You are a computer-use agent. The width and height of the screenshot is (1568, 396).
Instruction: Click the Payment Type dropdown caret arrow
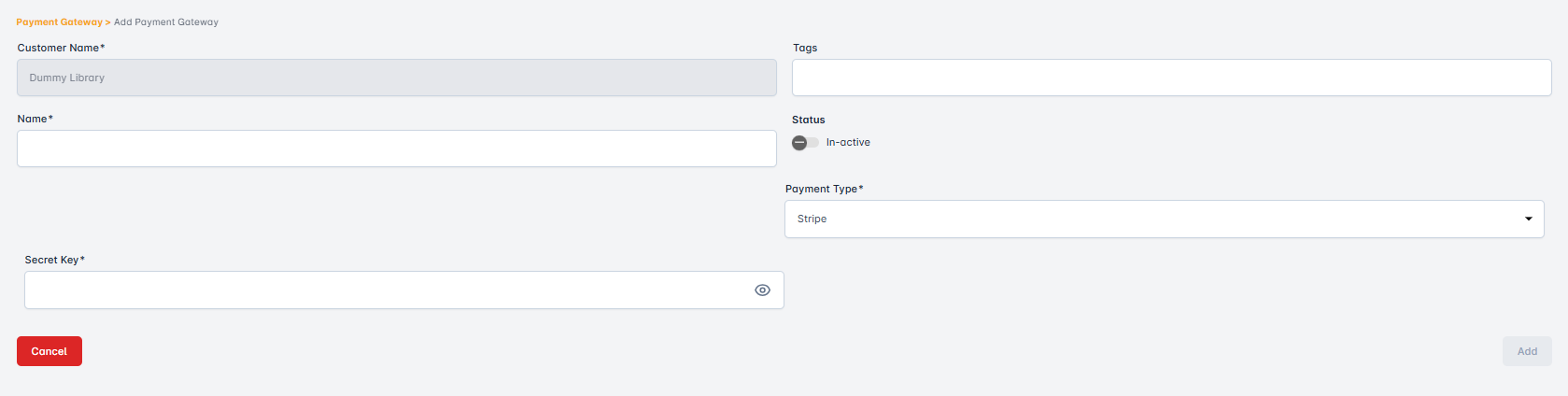tap(1528, 219)
